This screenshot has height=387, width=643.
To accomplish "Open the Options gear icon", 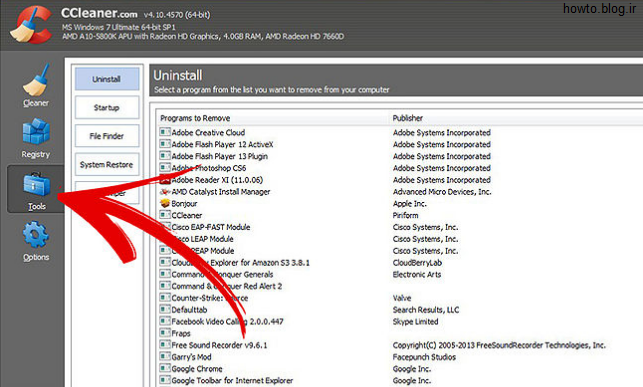I will click(x=36, y=234).
